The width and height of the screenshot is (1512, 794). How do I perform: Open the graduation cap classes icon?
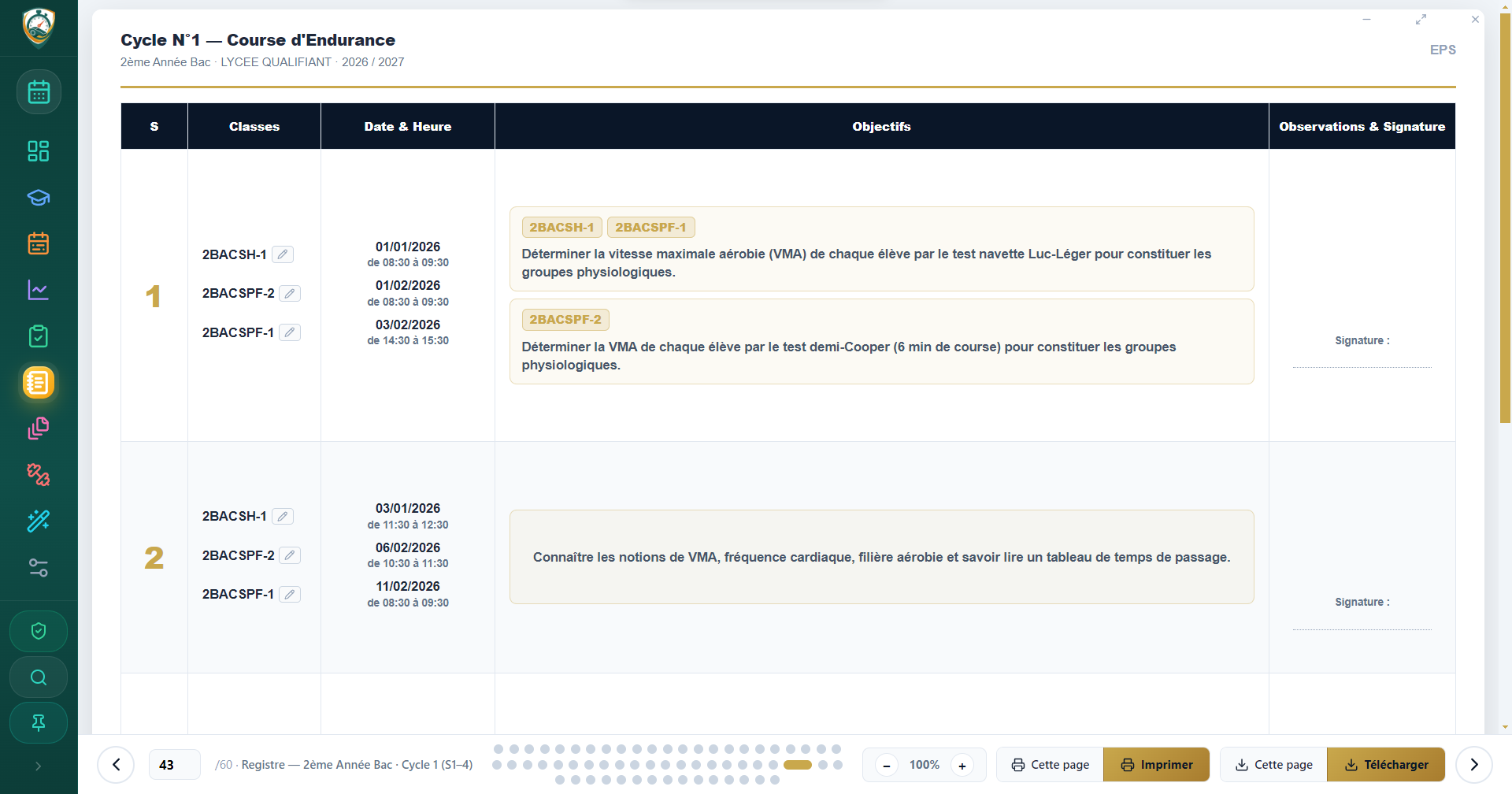39,198
